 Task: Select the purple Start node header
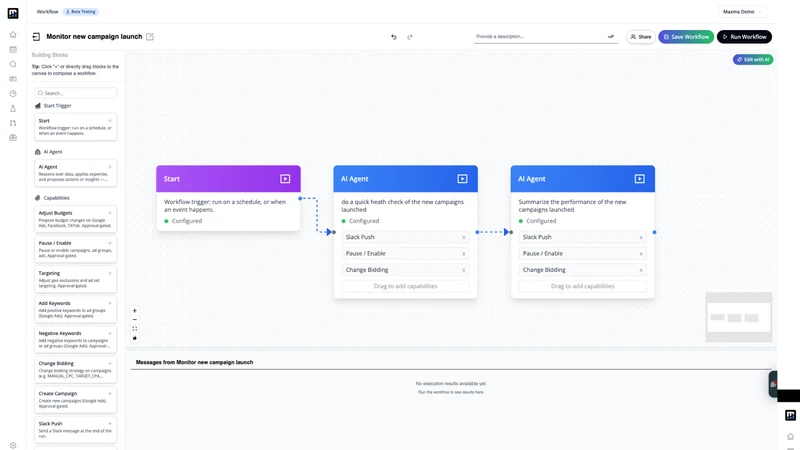[228, 179]
